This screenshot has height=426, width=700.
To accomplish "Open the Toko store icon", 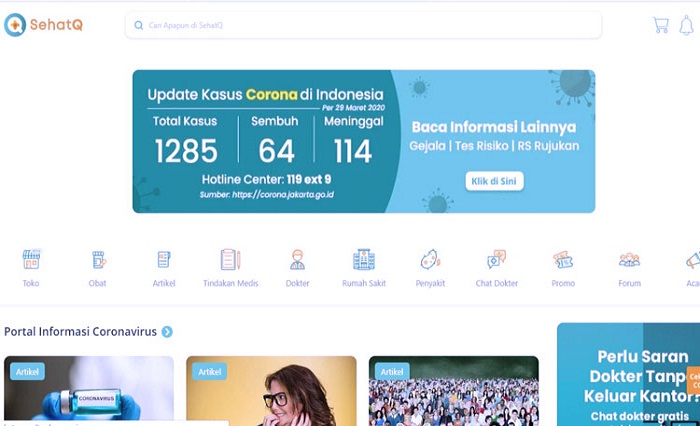I will click(x=32, y=261).
